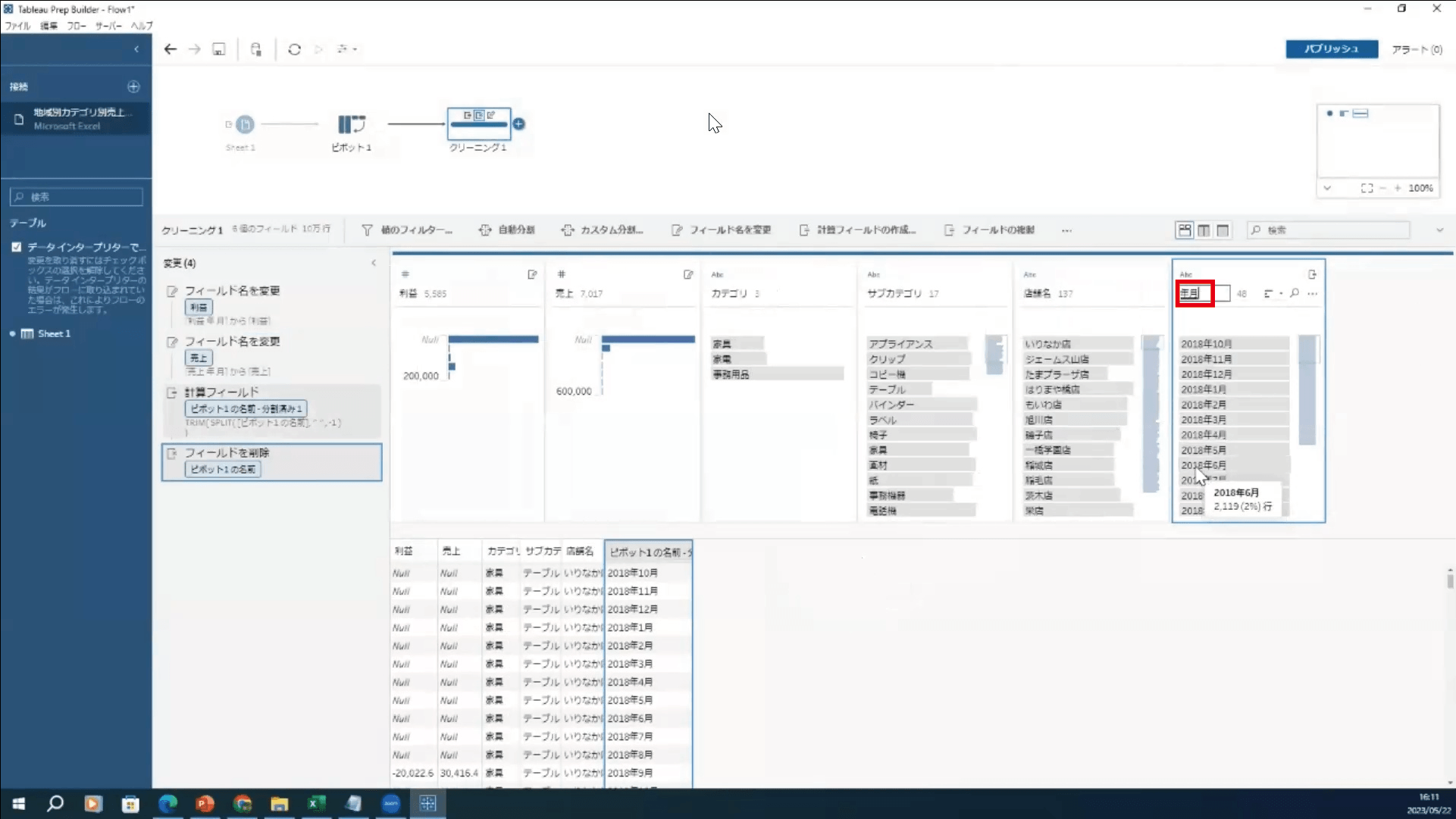
Task: Open Windows search from the taskbar
Action: tap(55, 804)
